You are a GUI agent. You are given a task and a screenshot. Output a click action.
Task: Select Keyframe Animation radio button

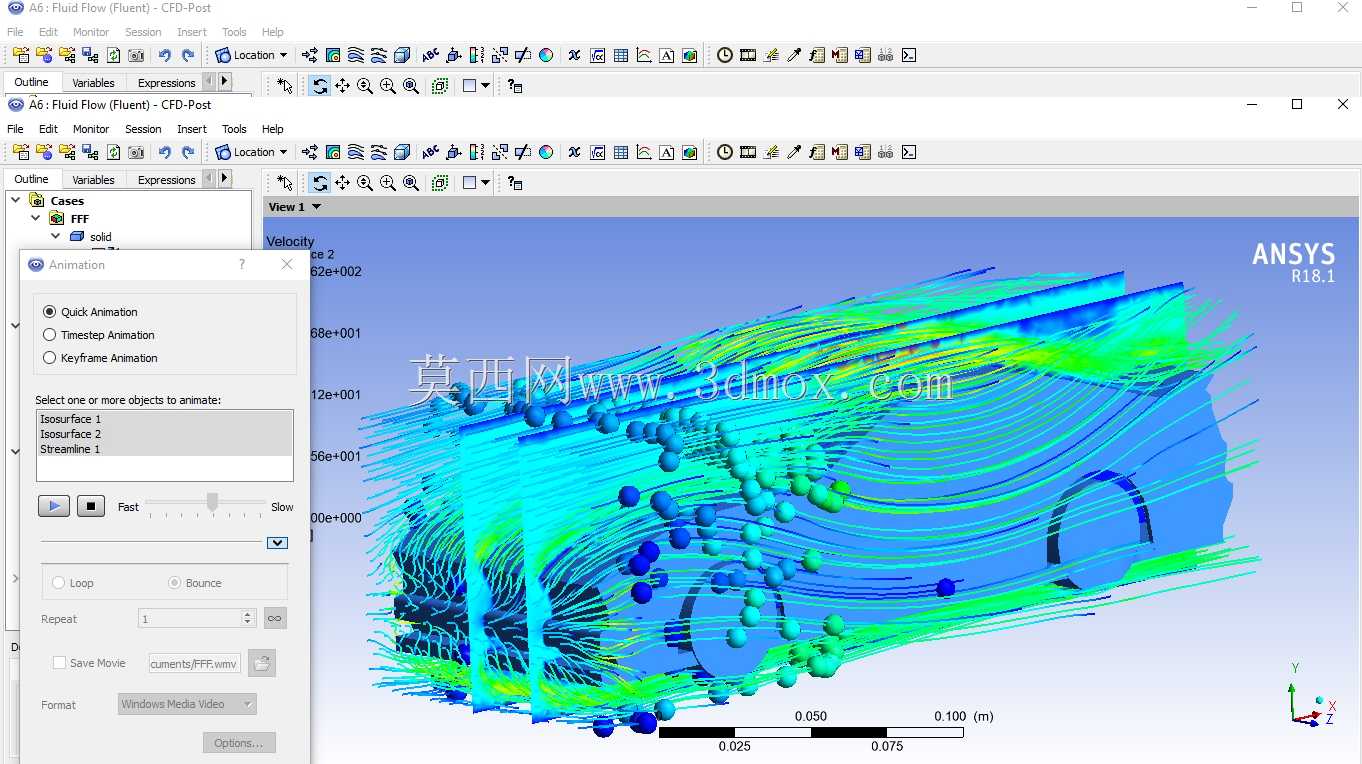[49, 358]
